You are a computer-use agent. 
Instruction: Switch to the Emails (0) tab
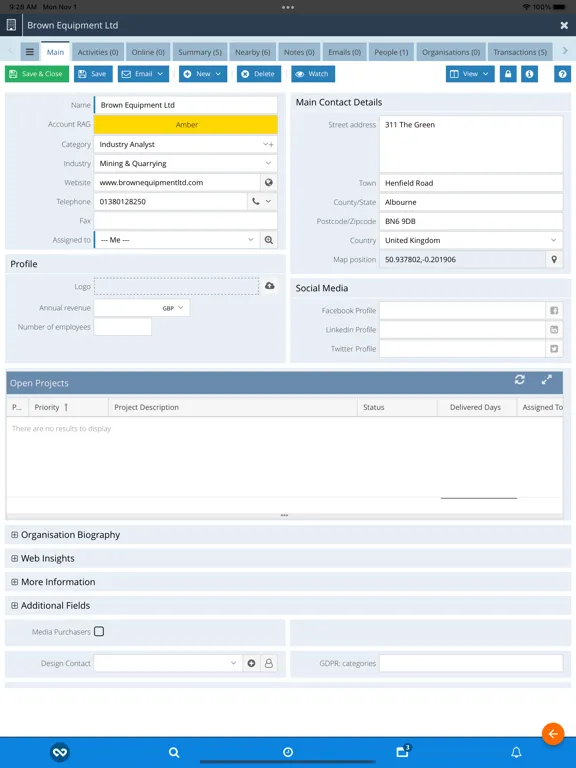(345, 52)
